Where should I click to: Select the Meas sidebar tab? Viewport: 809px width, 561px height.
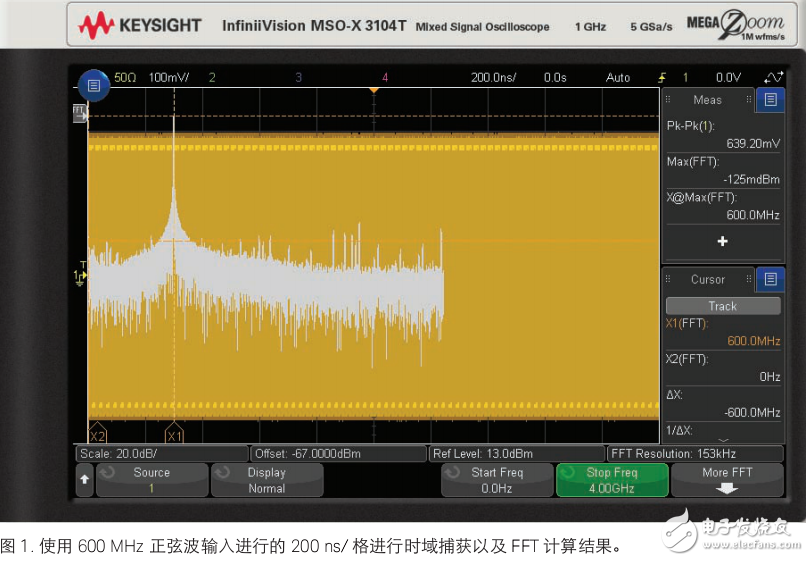(707, 99)
